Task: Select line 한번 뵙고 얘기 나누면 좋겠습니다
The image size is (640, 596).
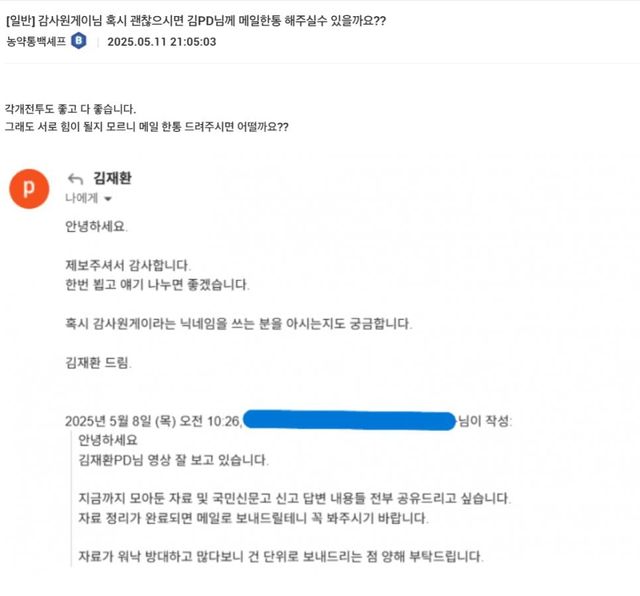Action: (x=157, y=285)
